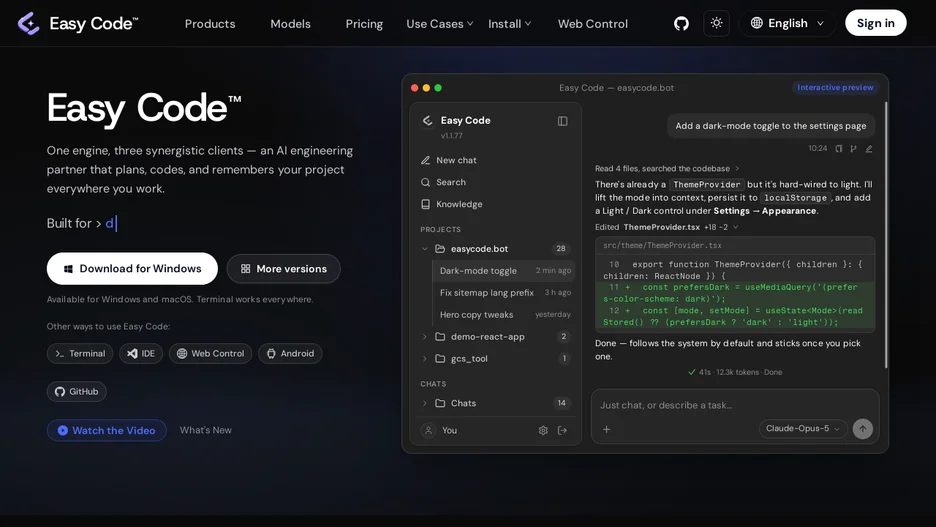Click Download for Windows

[133, 269]
